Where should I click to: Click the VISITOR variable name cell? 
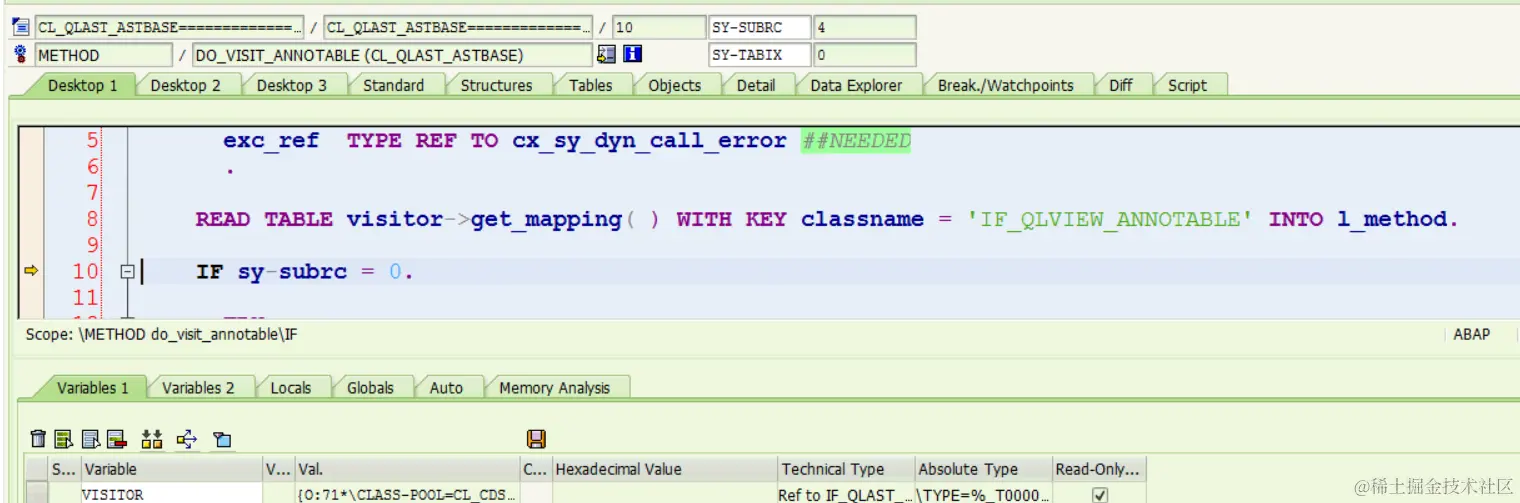(172, 494)
